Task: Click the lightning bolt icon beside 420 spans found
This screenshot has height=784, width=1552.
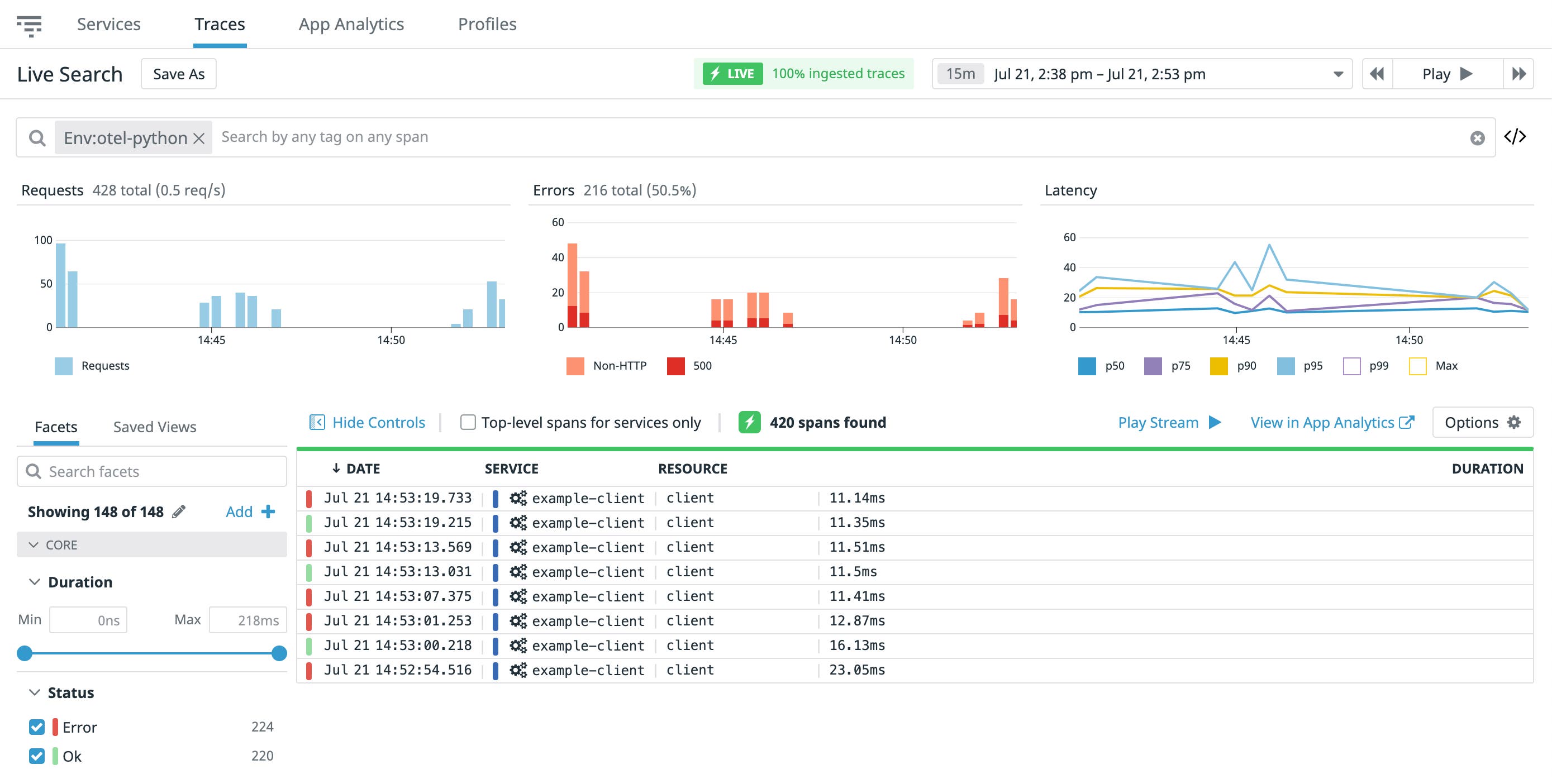Action: [750, 422]
